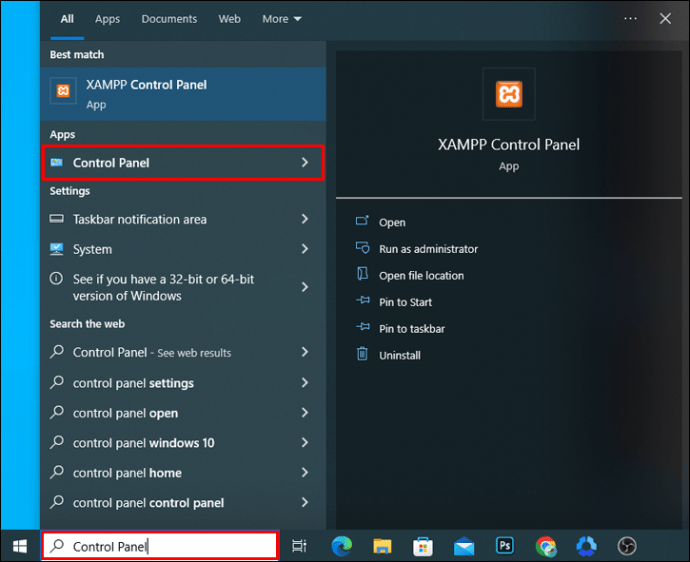Viewport: 690px width, 562px height.
Task: Switch to the All tab
Action: pos(67,19)
